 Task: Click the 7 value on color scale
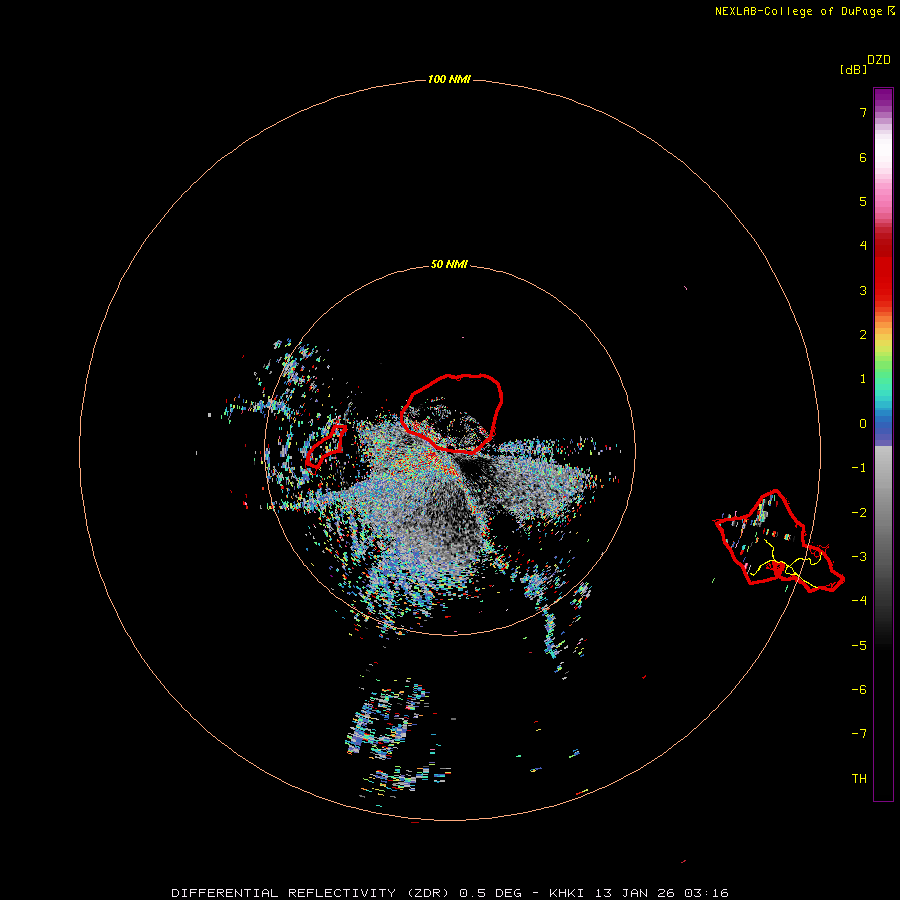click(x=863, y=112)
